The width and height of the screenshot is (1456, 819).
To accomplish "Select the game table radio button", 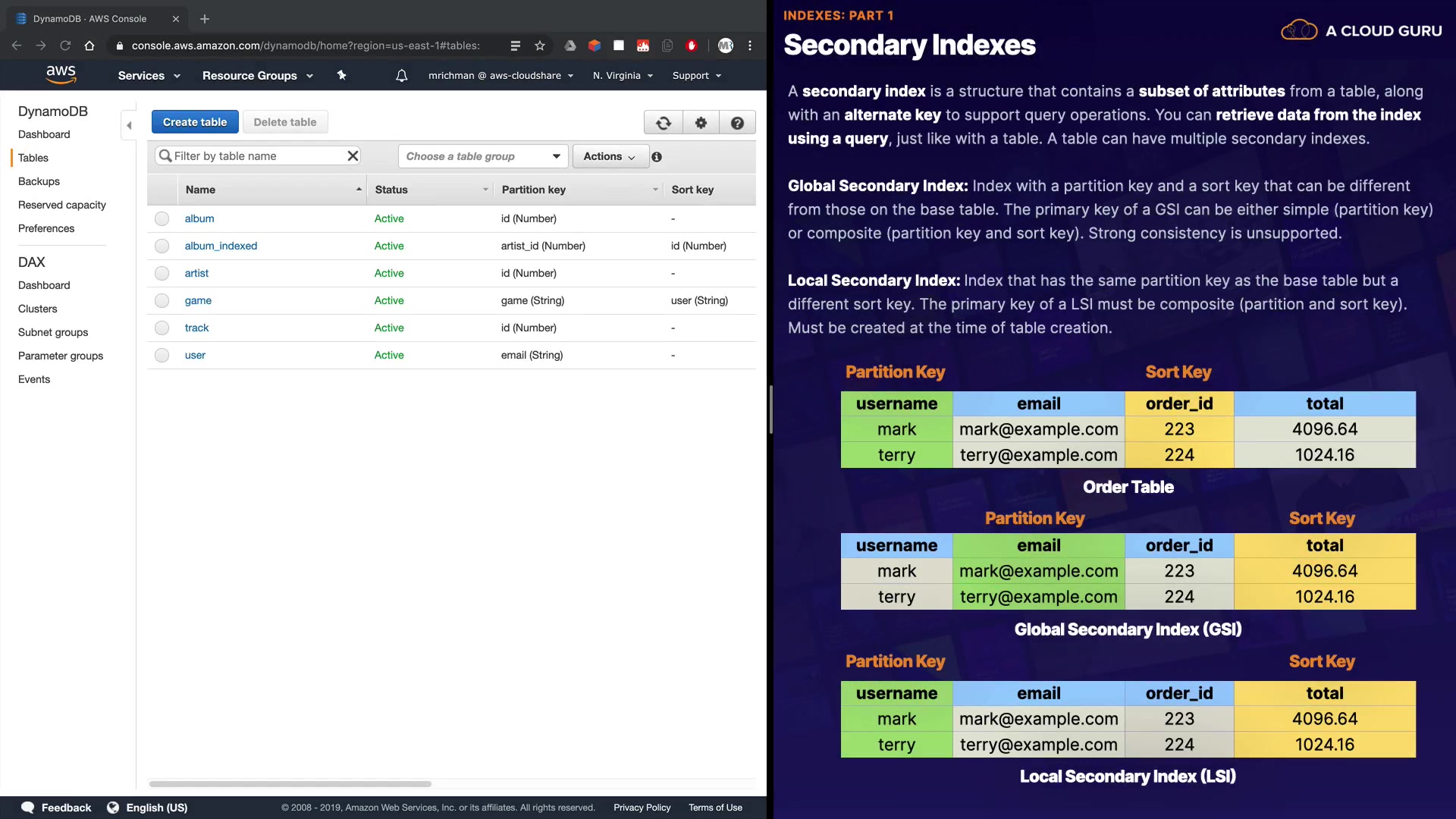I will (x=162, y=301).
